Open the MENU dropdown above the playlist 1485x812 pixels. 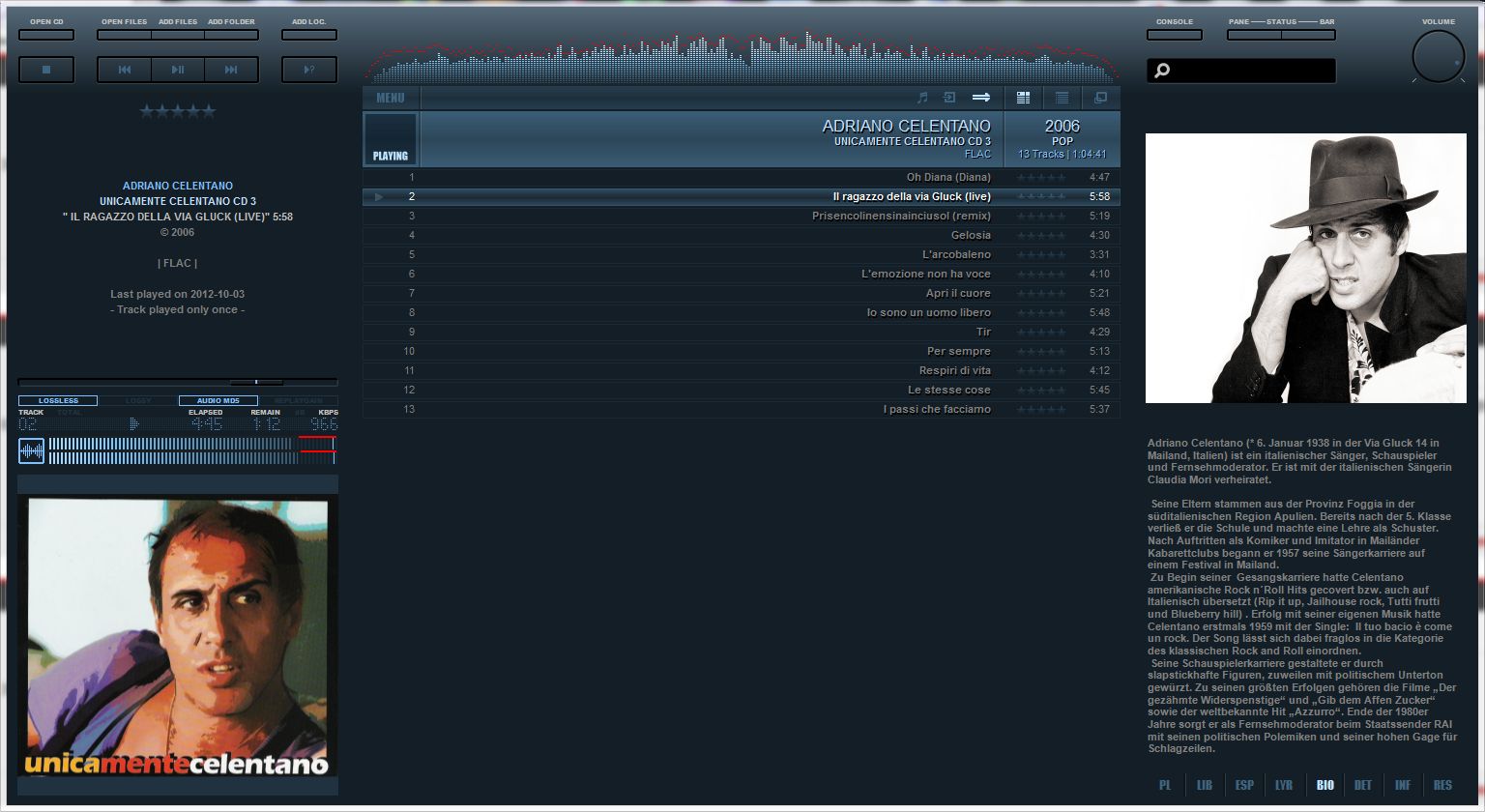(x=391, y=98)
